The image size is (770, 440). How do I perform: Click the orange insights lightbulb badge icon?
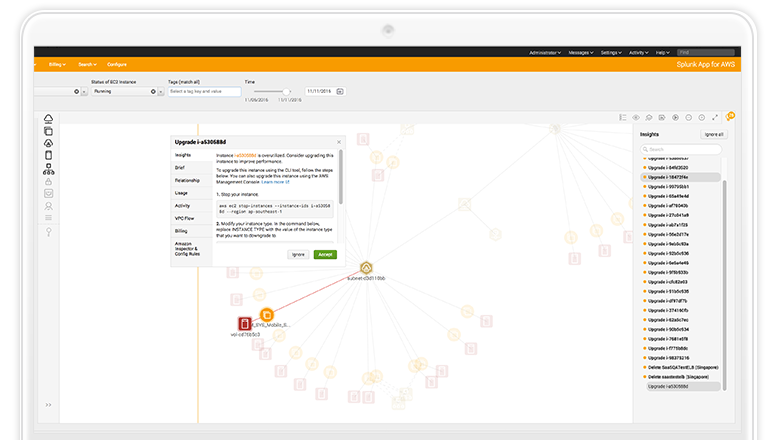(x=730, y=116)
